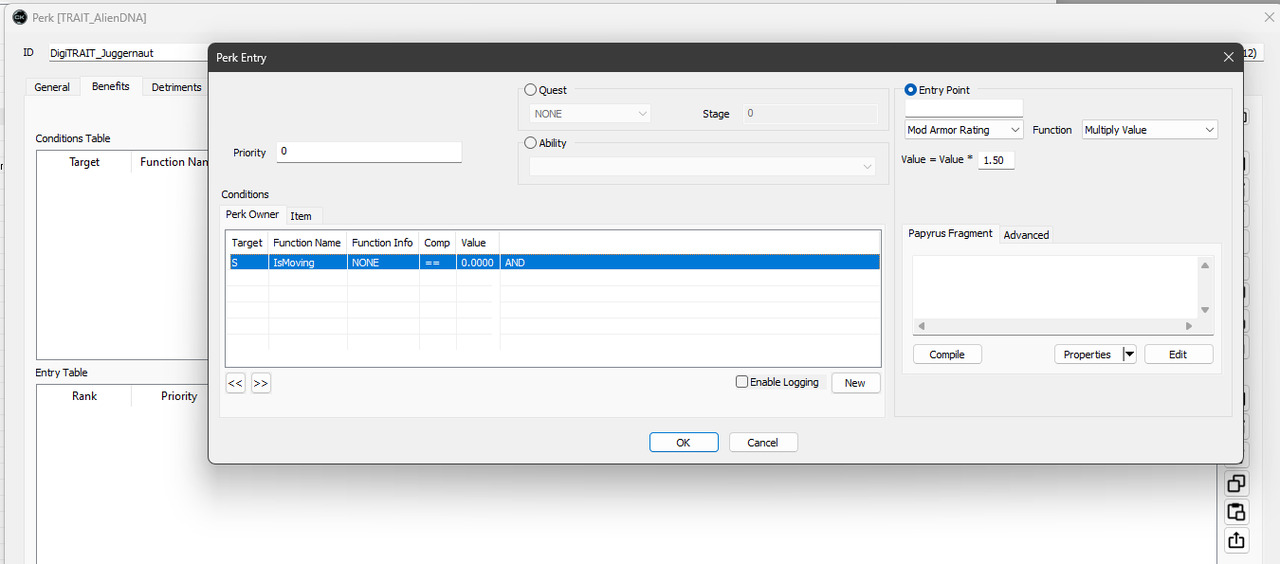Click the overlapping squares copy icon
Screen dimensions: 1280x564
tap(1236, 484)
